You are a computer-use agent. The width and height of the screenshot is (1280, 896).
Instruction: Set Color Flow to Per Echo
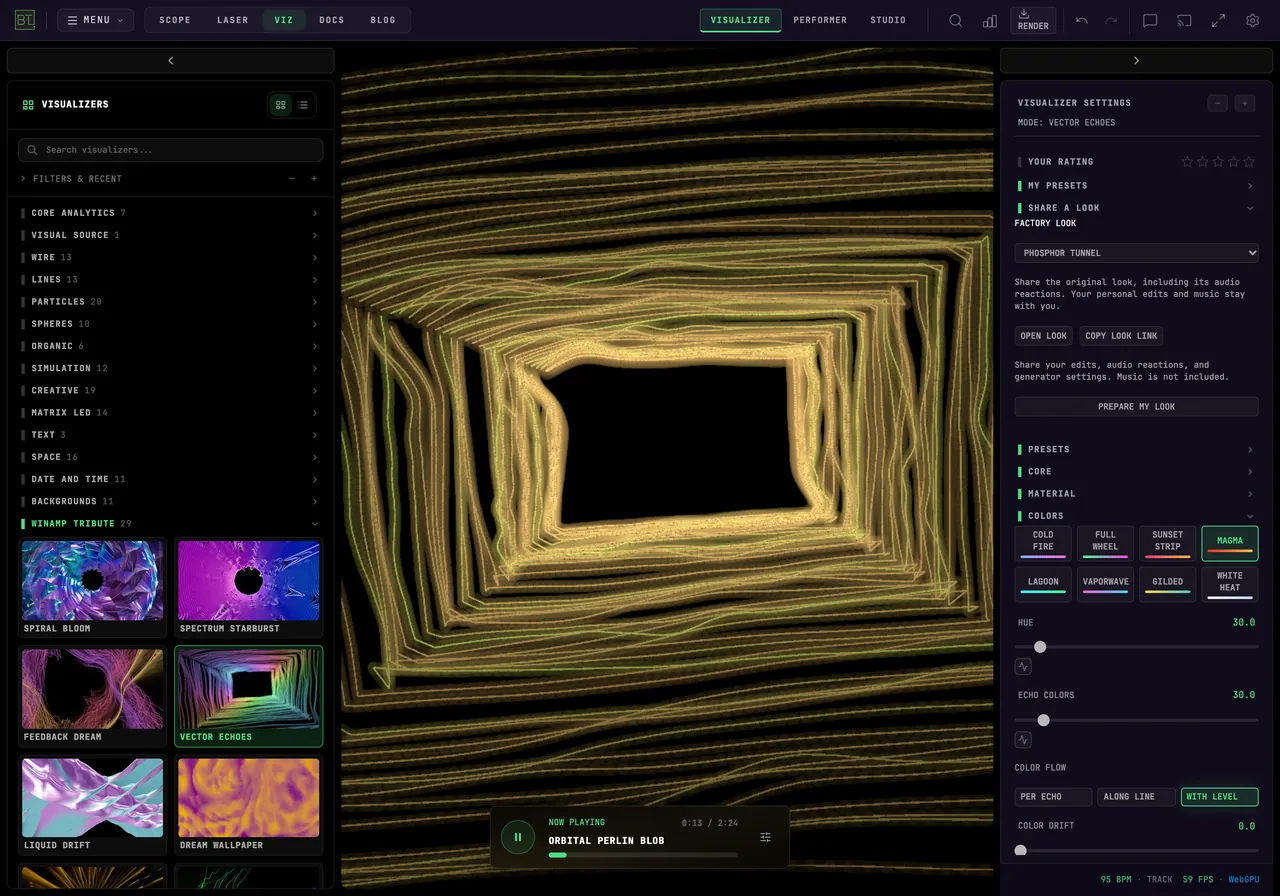click(x=1053, y=797)
